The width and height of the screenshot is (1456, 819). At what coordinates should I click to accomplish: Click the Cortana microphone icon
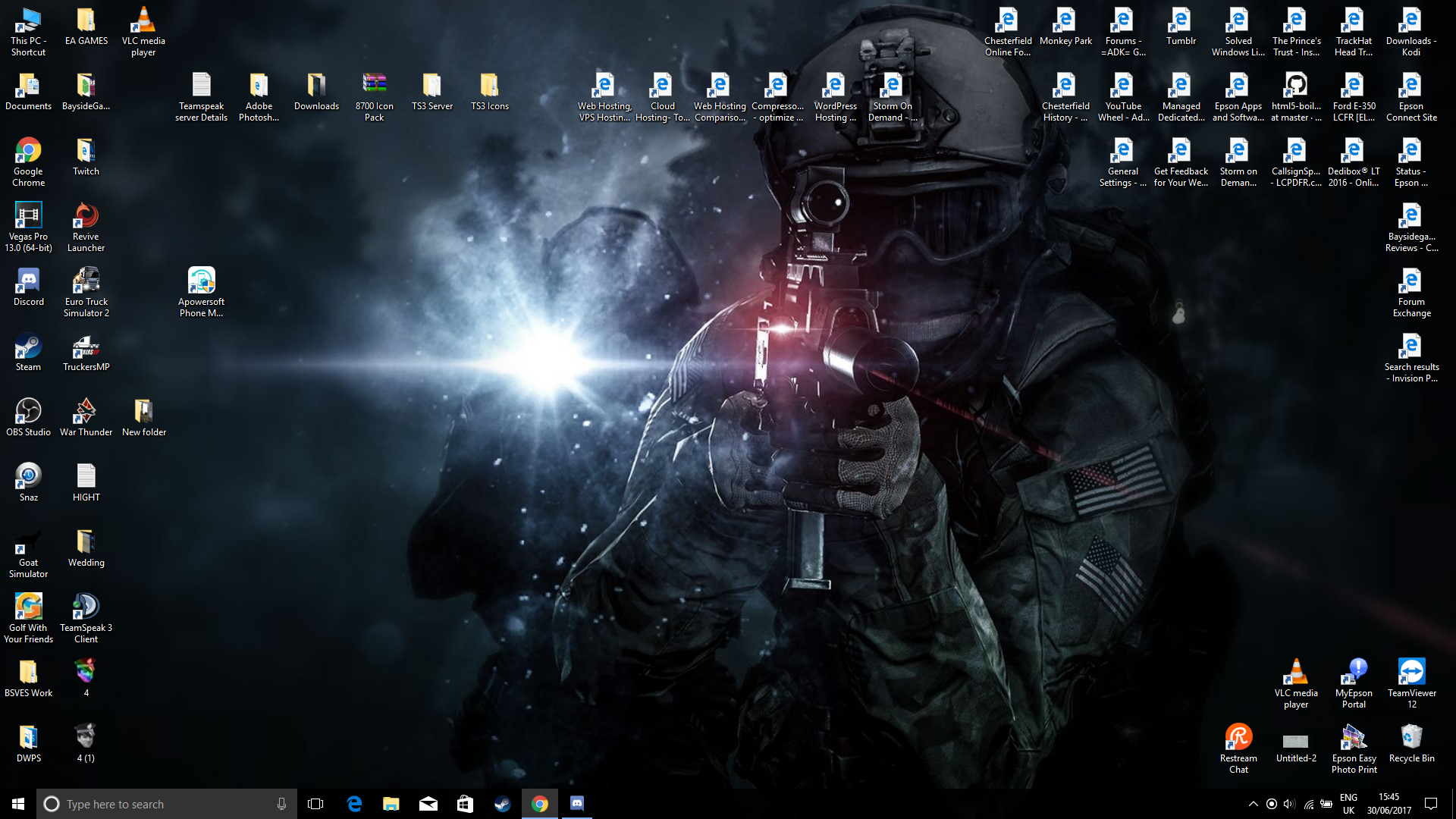click(x=281, y=804)
